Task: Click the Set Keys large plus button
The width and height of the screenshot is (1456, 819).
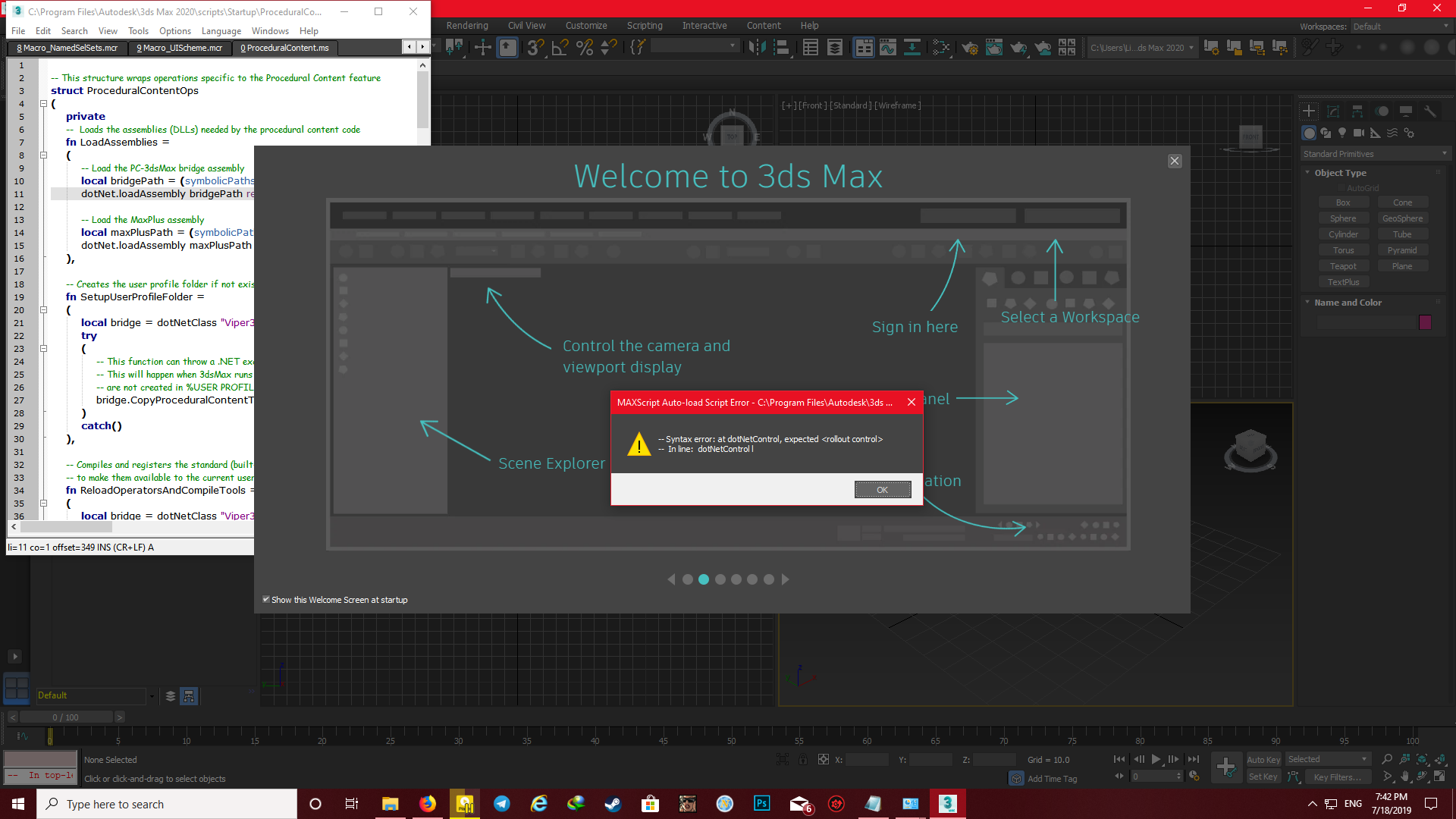Action: click(1226, 767)
